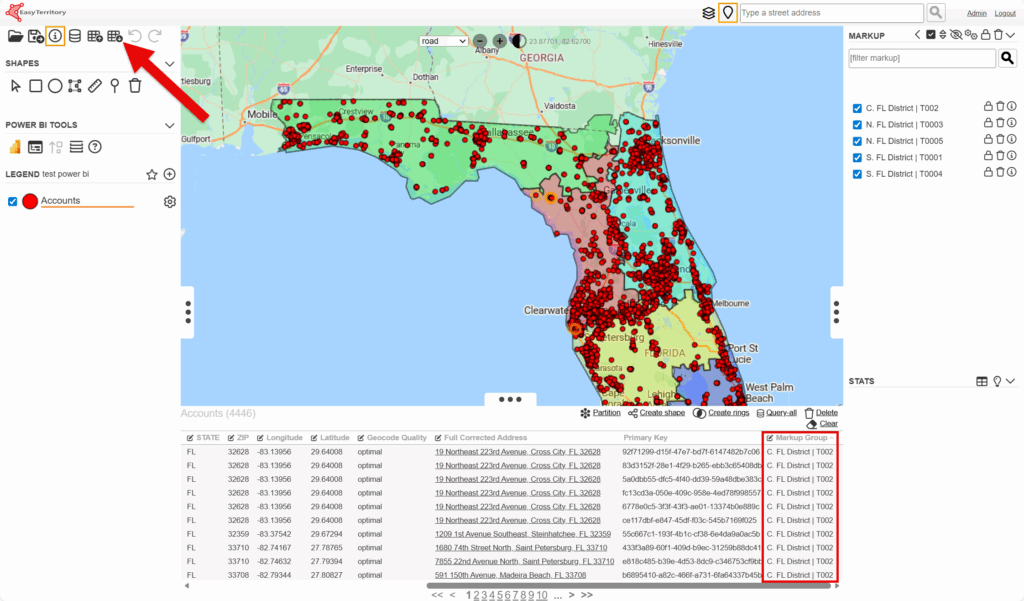Uncheck N. FL District T0003 markup

[857, 125]
